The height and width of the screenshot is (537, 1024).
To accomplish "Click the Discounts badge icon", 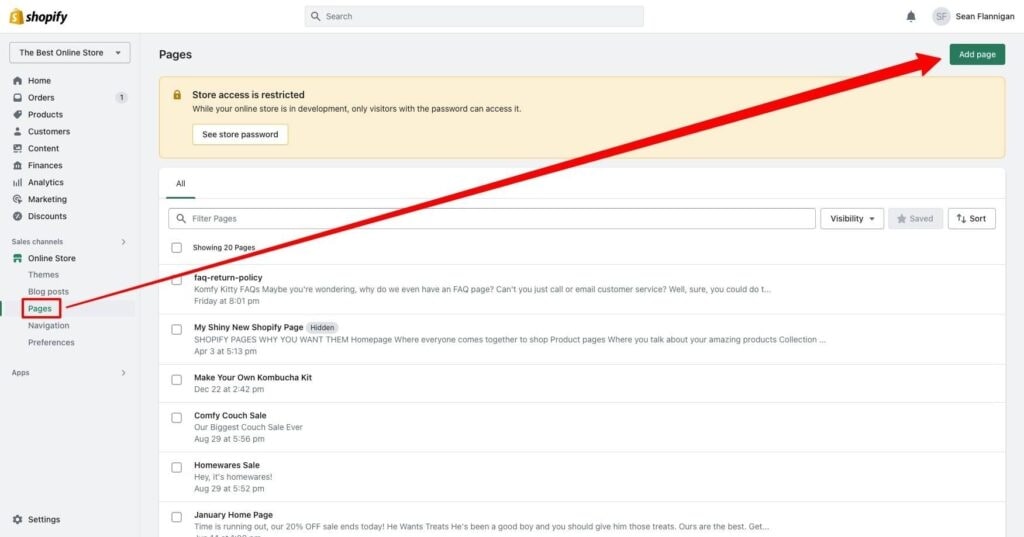I will pyautogui.click(x=18, y=216).
